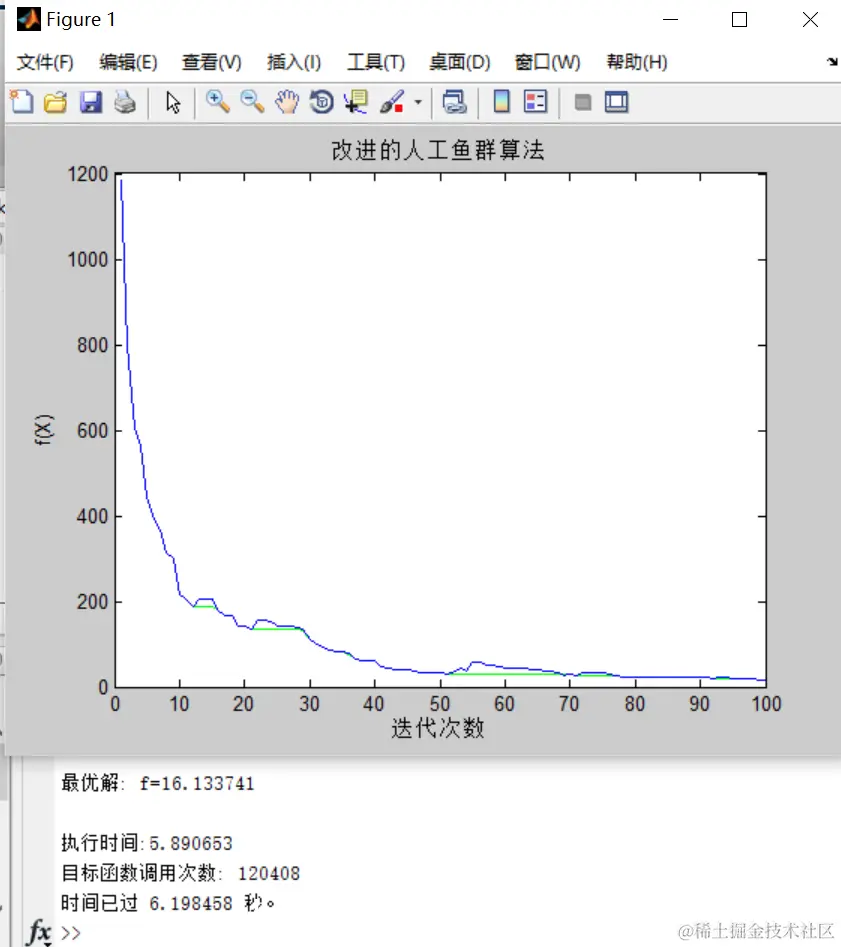
Task: Click the y-axis tick label 1200
Action: pos(88,175)
